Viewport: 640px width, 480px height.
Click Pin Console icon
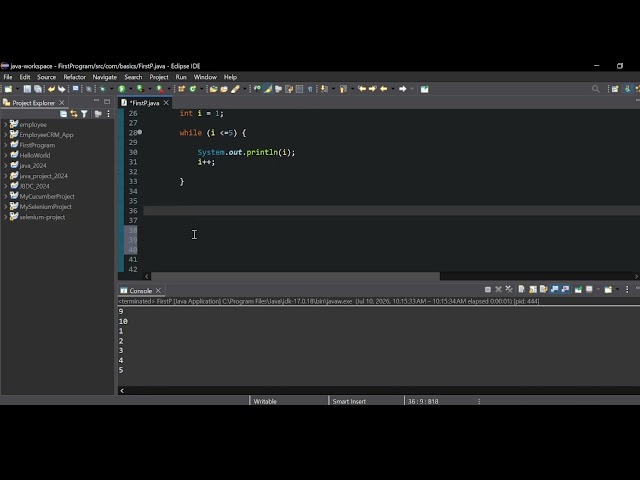578,289
